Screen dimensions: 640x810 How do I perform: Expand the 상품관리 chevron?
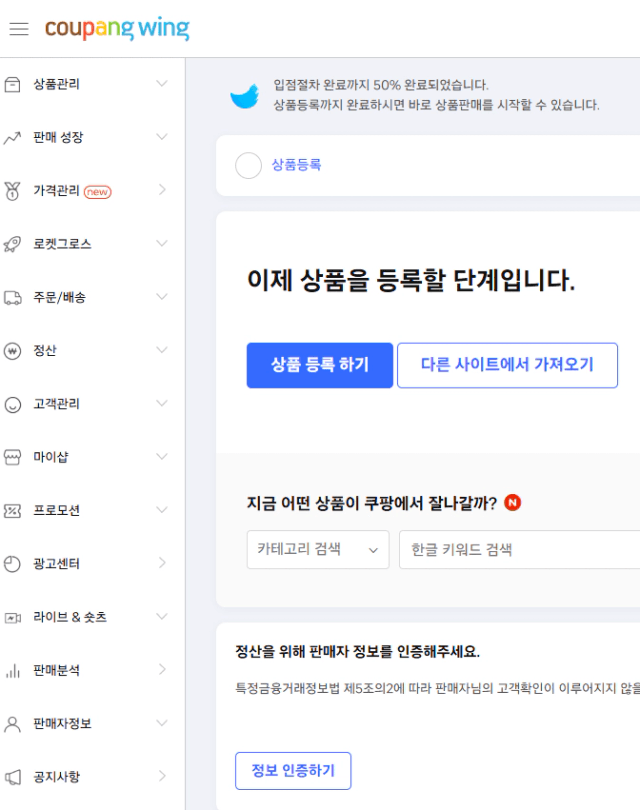(162, 84)
